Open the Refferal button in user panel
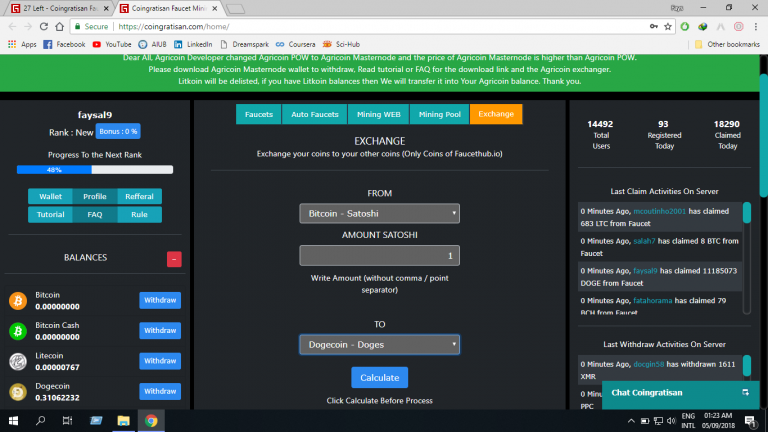The image size is (768, 432). tap(139, 196)
